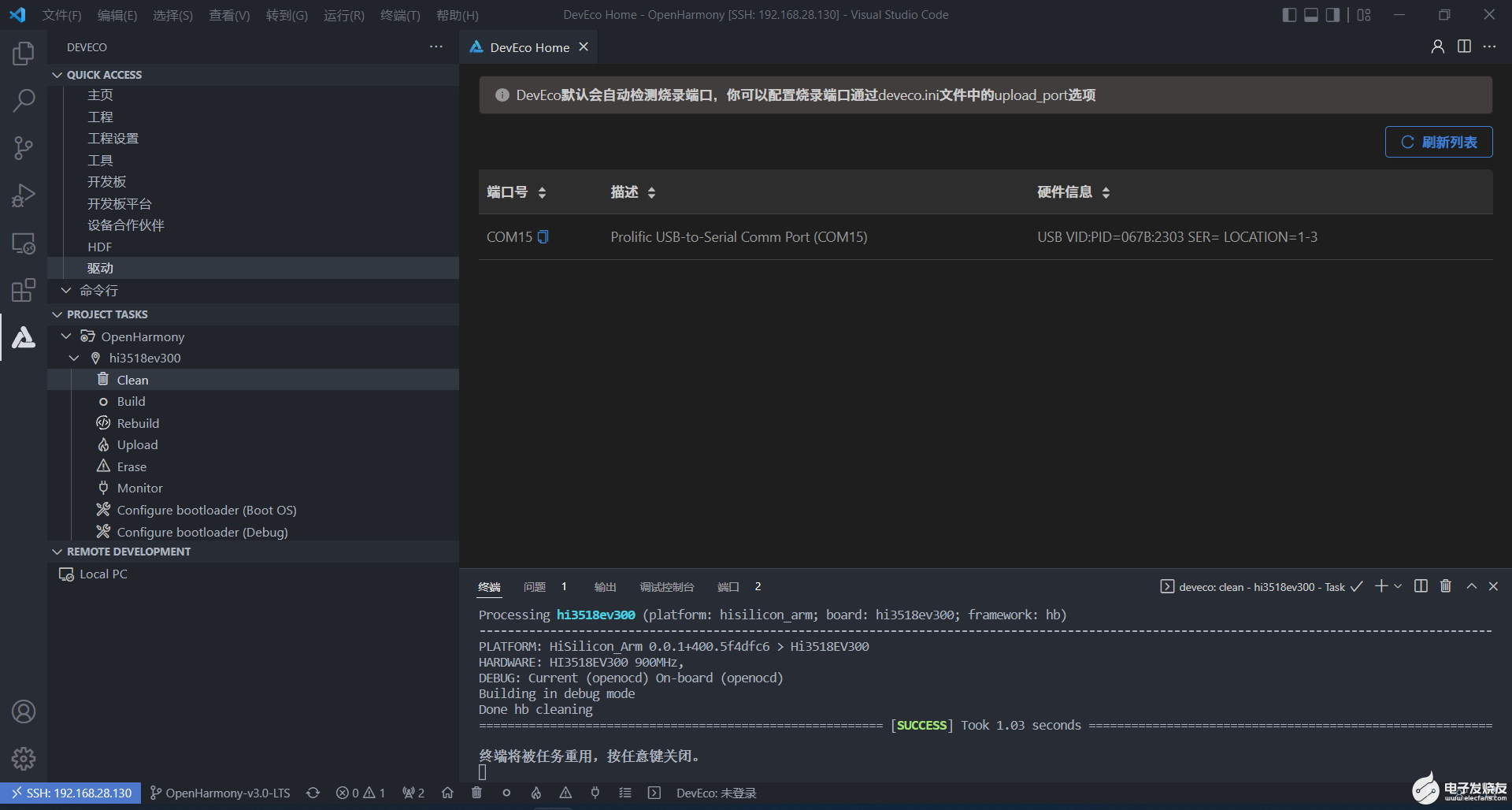The height and width of the screenshot is (810, 1512).
Task: Open the Search view in activity bar
Action: 24,101
